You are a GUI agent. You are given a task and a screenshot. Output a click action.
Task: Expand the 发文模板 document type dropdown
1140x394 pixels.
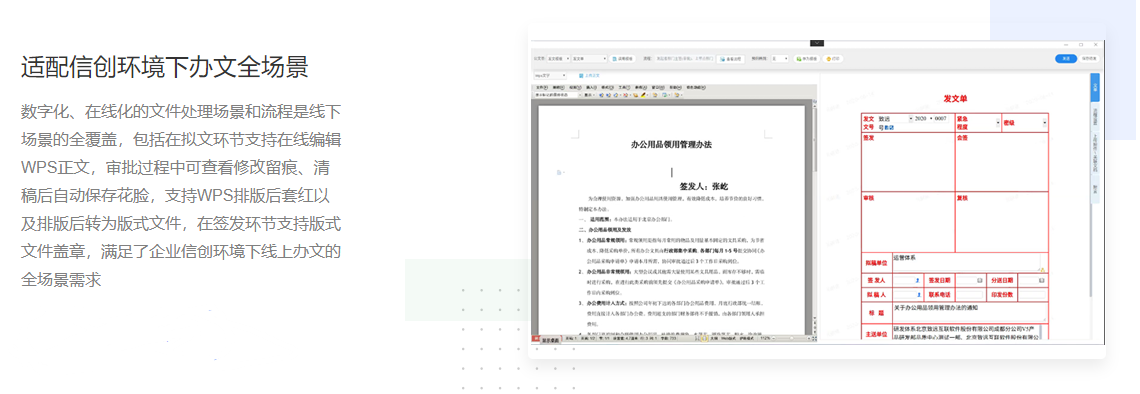coord(558,59)
